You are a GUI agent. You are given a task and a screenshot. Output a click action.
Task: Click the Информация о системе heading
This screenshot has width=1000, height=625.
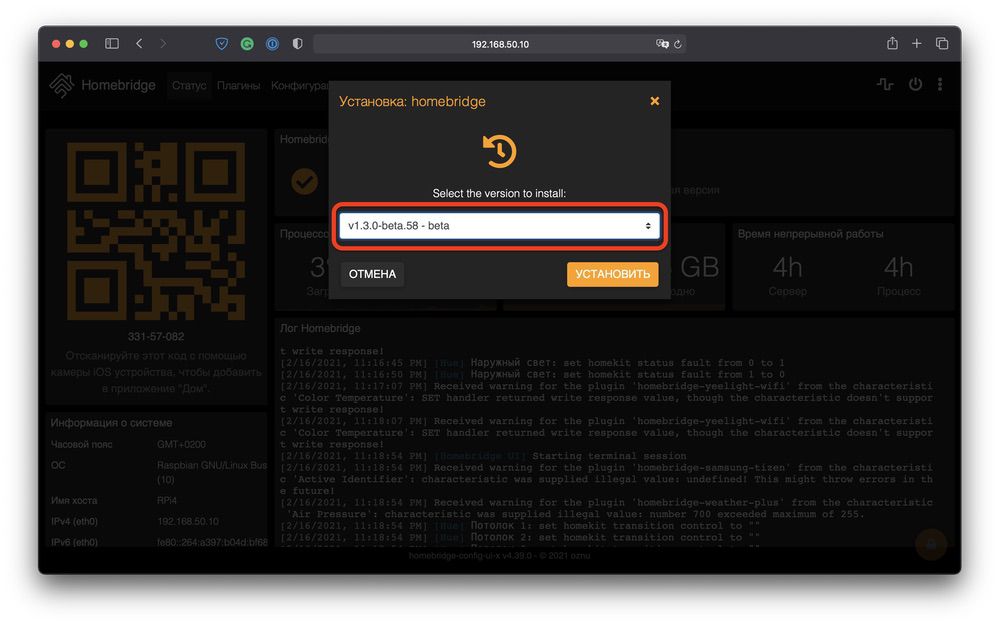[111, 423]
